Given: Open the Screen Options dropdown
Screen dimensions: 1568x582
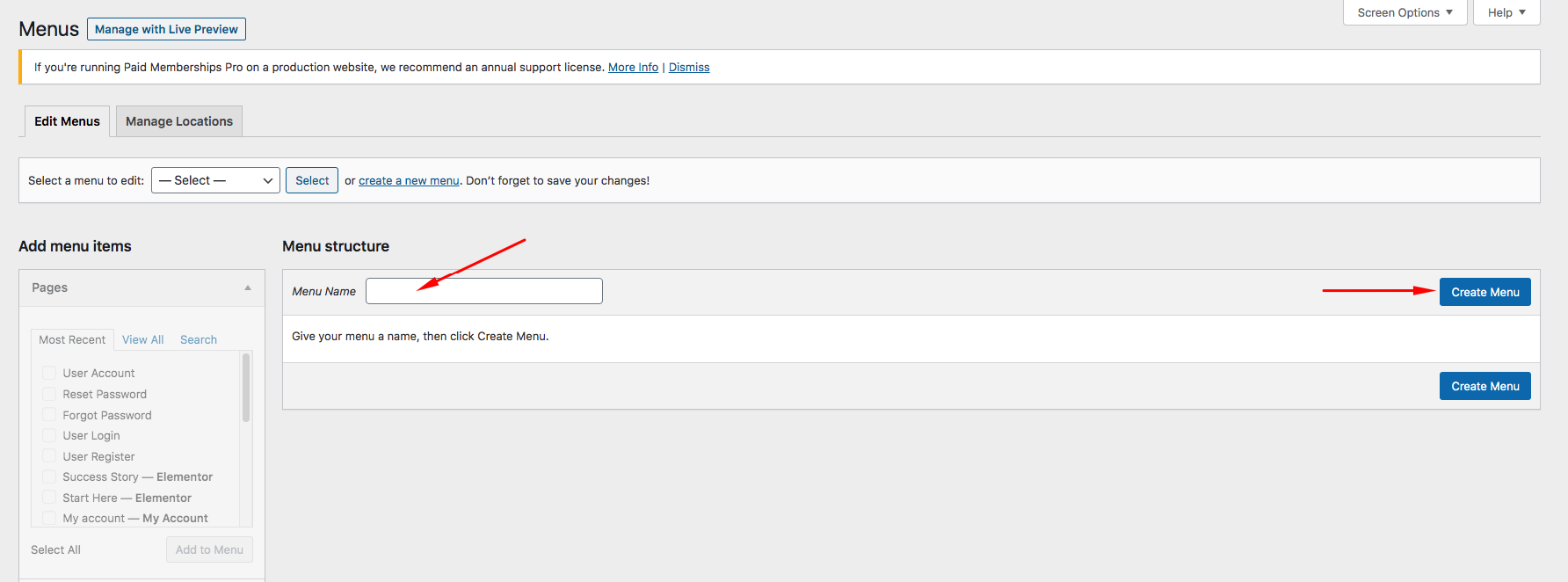Looking at the screenshot, I should 1404,12.
